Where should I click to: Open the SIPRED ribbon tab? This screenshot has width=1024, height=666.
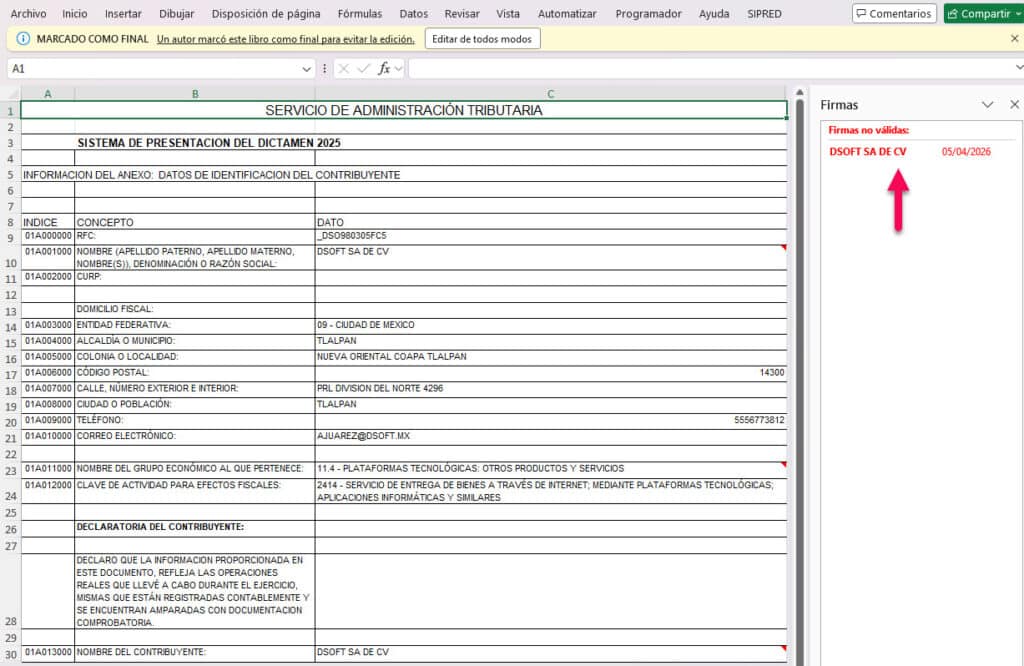coord(765,14)
